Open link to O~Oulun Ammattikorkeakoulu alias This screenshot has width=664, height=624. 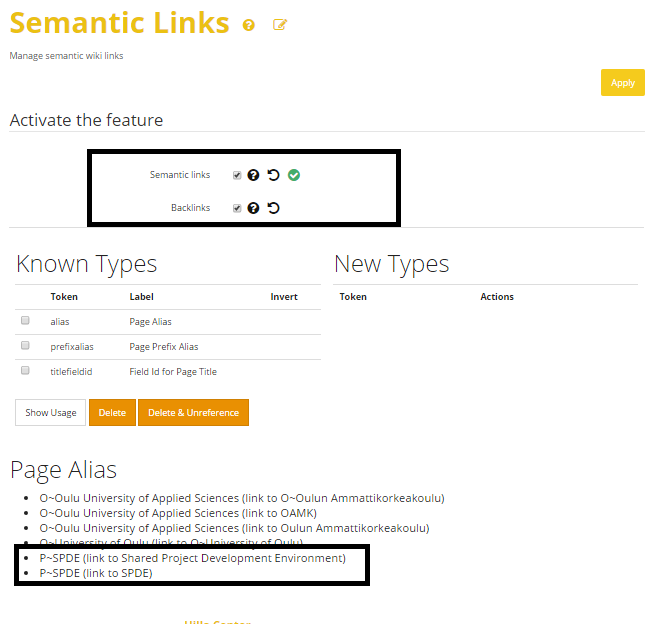tap(242, 498)
